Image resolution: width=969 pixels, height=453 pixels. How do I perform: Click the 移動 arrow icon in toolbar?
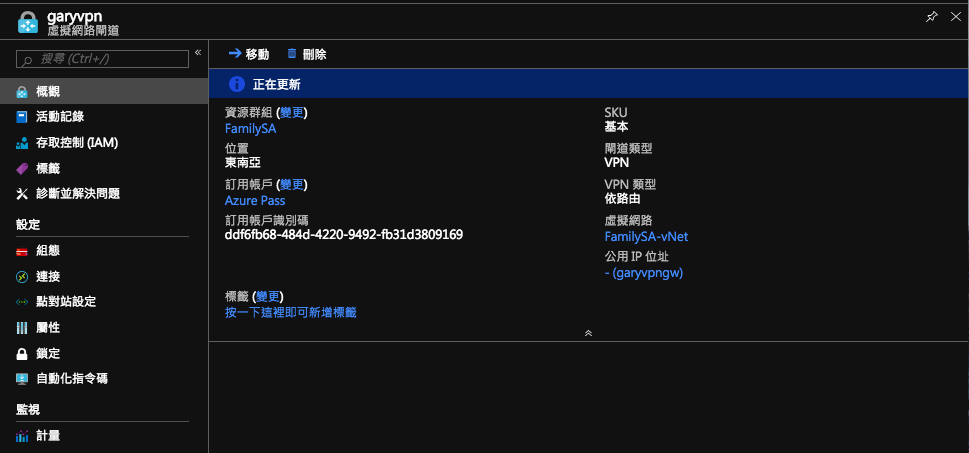pyautogui.click(x=234, y=54)
